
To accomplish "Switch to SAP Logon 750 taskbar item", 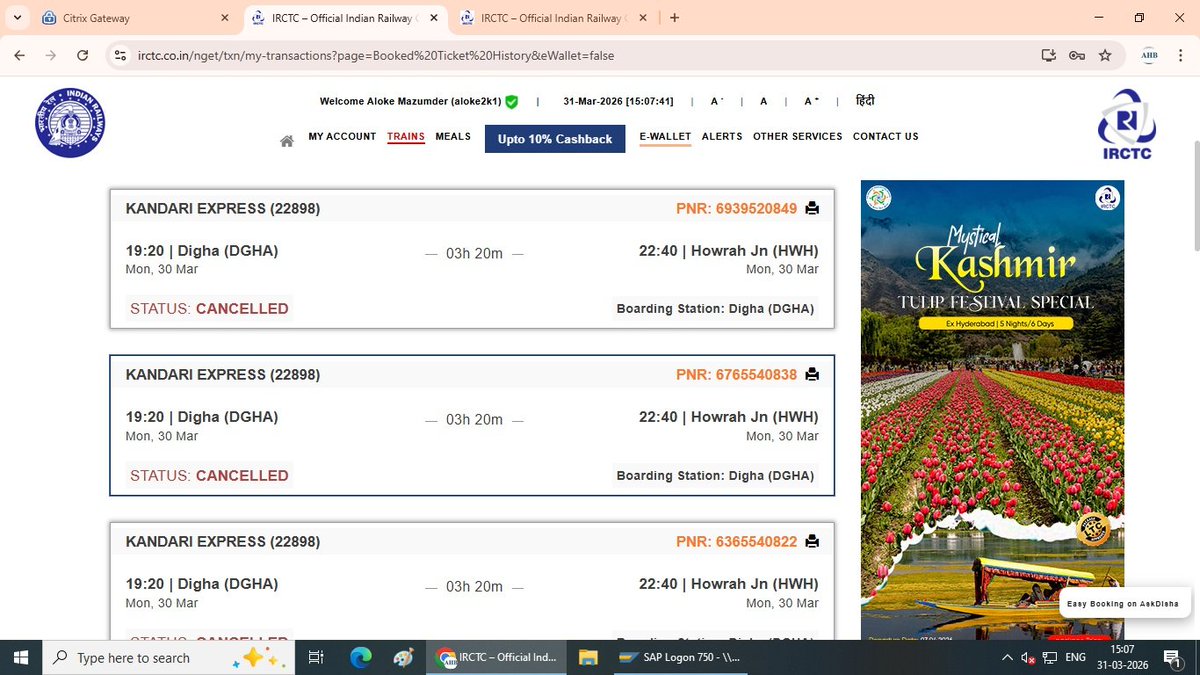I will pyautogui.click(x=681, y=658).
